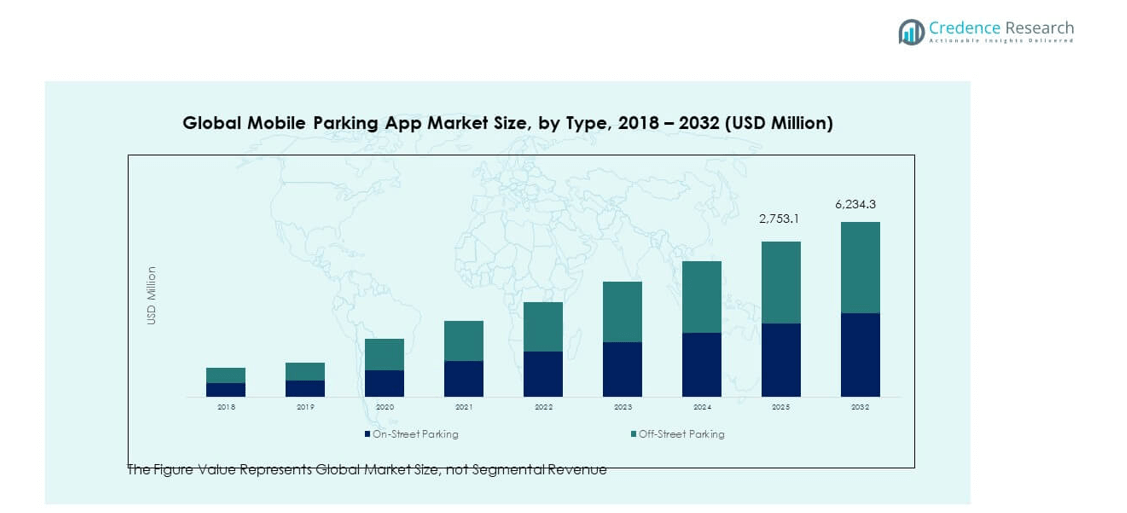Select the On-Street Parking legend label
Image resolution: width=1127 pixels, height=513 pixels.
415,434
